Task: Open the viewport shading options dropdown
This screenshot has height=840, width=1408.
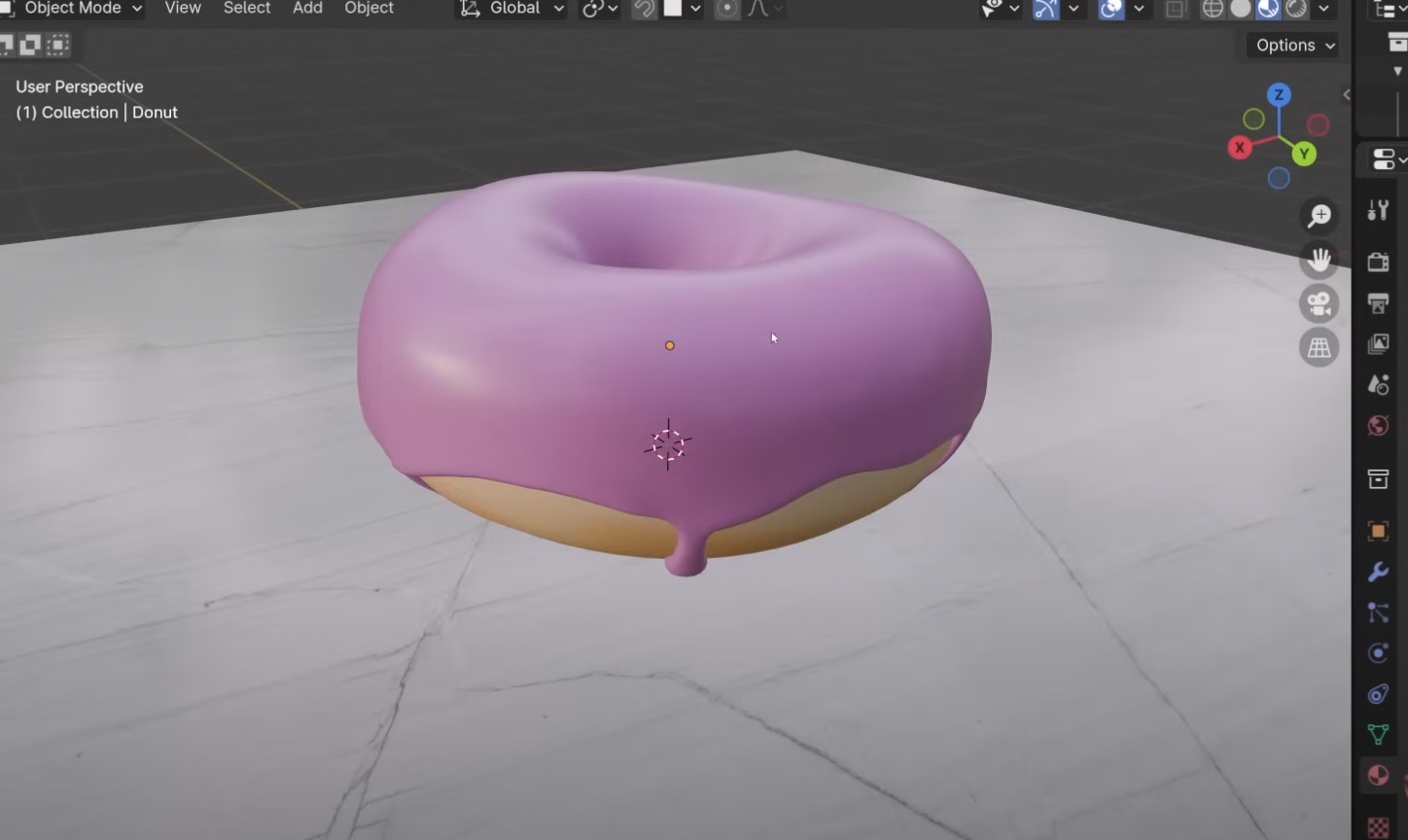Action: pos(1323,8)
